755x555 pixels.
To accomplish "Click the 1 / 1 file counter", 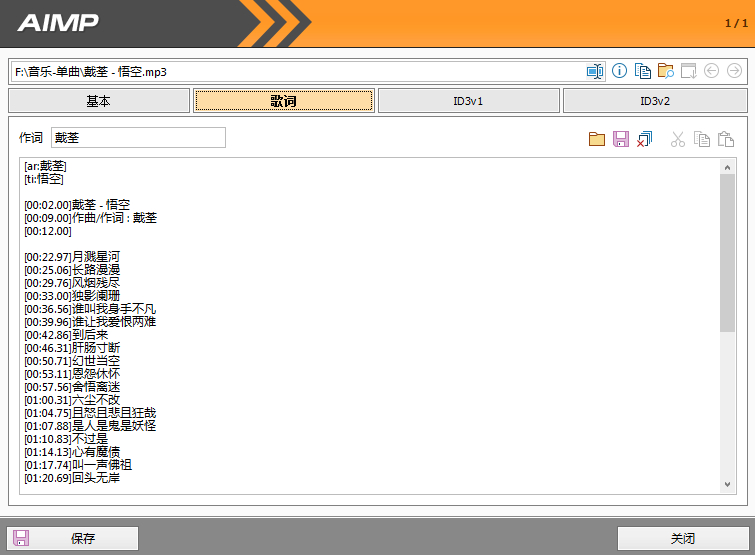I will pos(736,23).
